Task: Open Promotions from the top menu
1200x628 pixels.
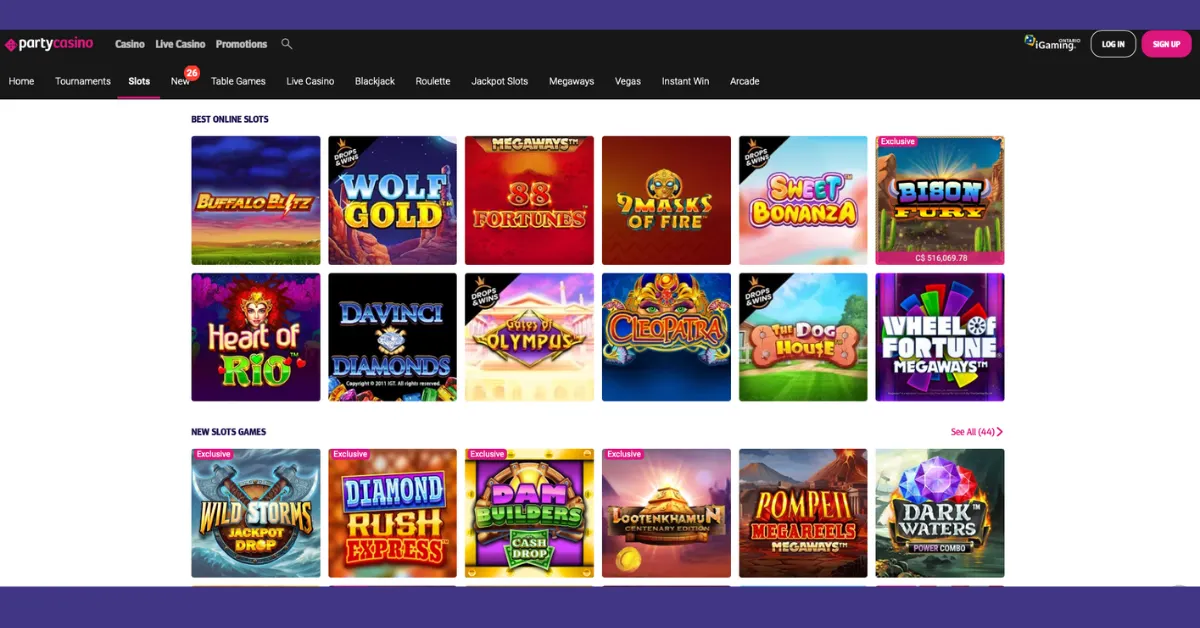Action: [241, 44]
